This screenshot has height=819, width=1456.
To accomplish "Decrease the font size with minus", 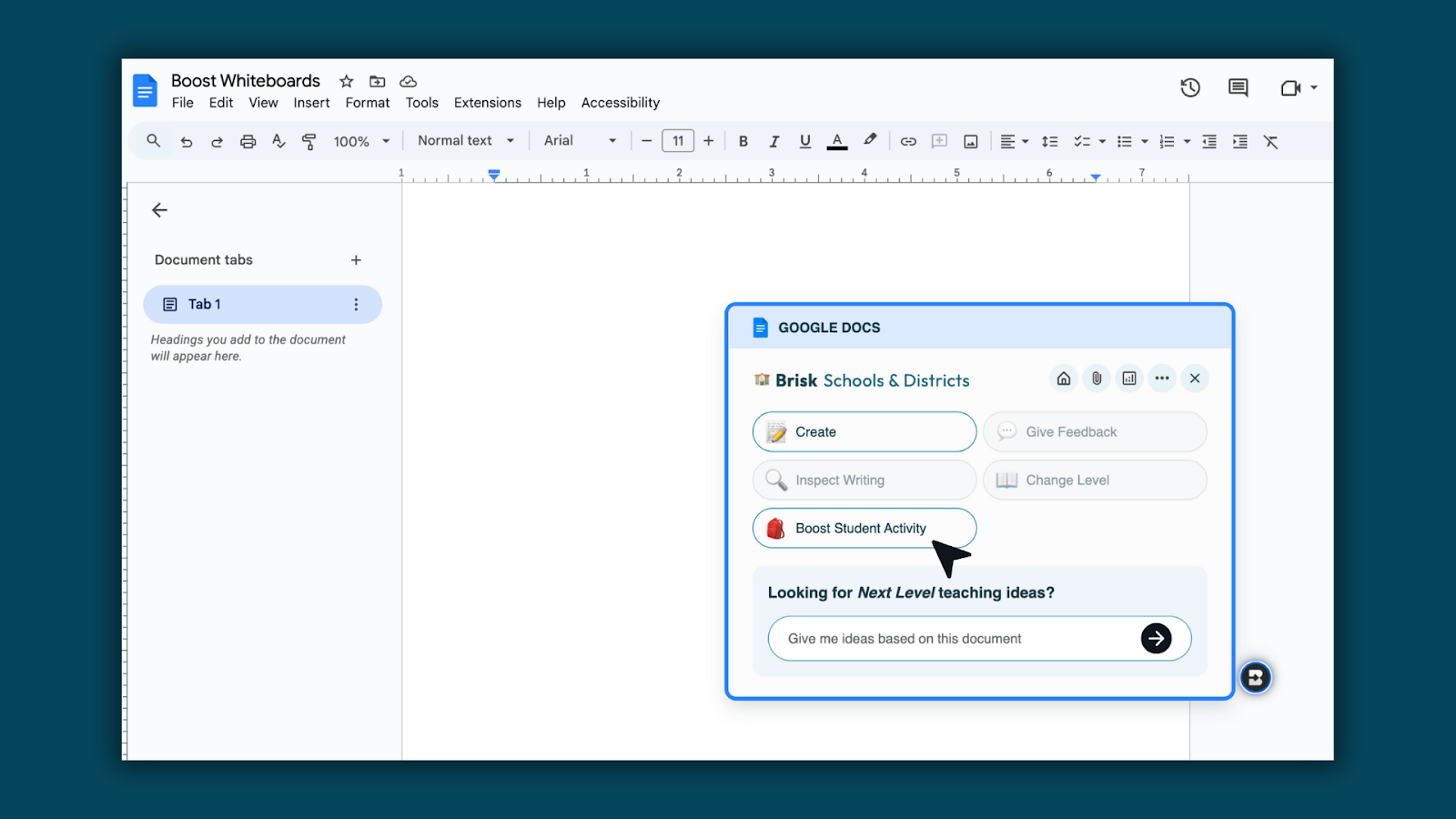I will click(646, 141).
